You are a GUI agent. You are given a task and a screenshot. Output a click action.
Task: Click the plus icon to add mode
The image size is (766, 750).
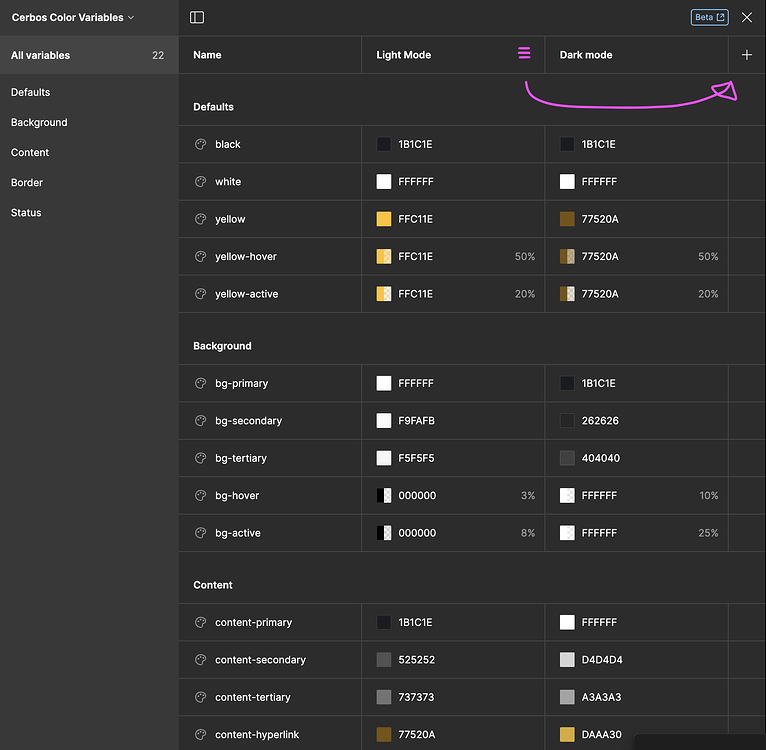click(x=747, y=55)
